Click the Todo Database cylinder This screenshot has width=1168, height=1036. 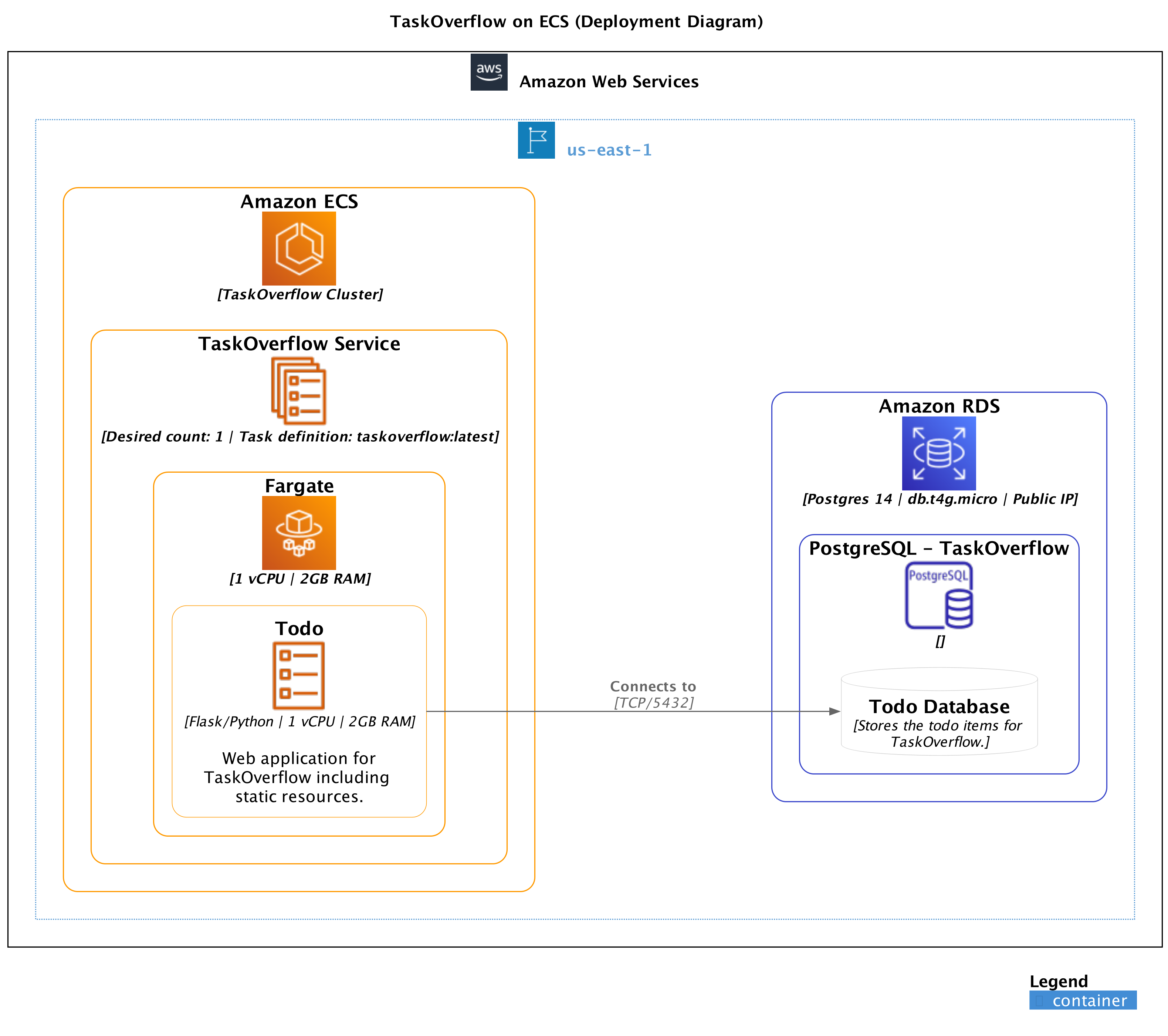tap(939, 711)
